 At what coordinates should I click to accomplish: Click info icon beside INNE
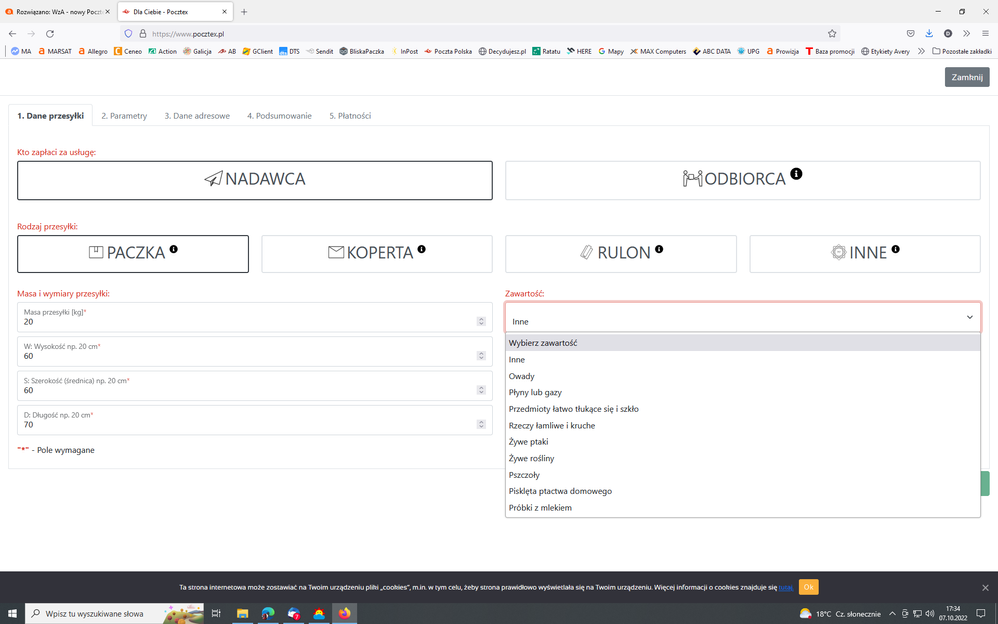895,249
